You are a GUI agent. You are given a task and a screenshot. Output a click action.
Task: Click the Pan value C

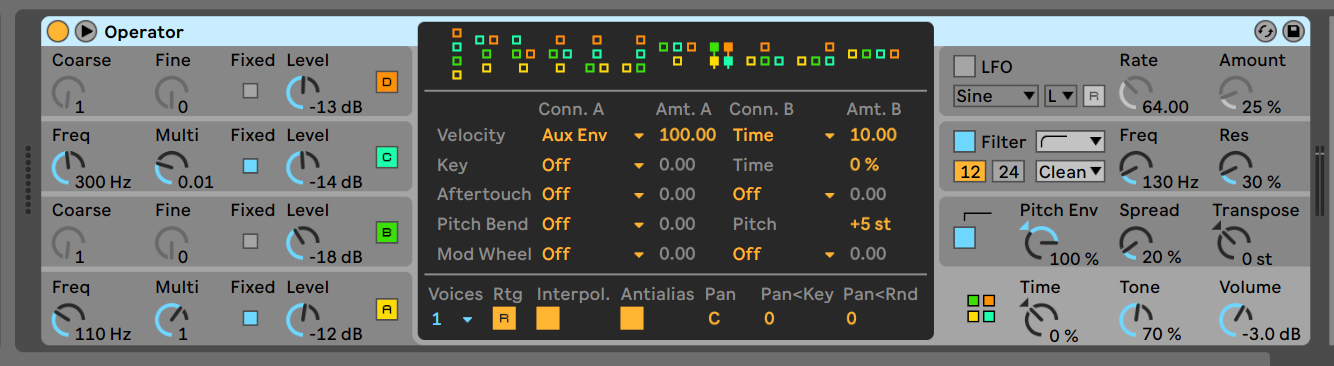point(714,319)
